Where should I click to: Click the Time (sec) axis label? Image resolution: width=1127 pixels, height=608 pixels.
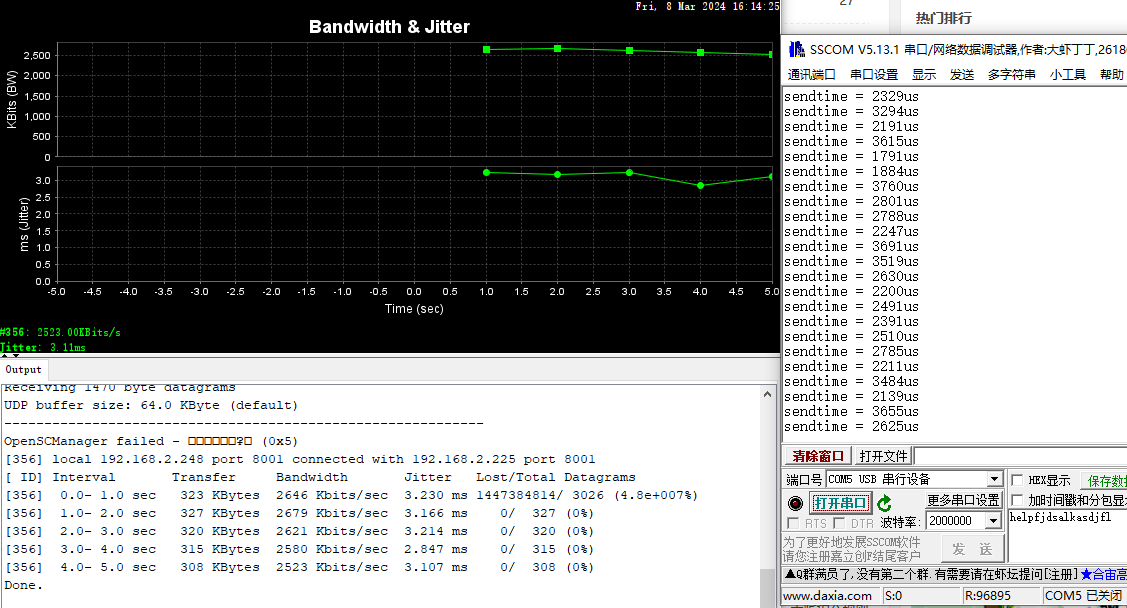click(414, 309)
